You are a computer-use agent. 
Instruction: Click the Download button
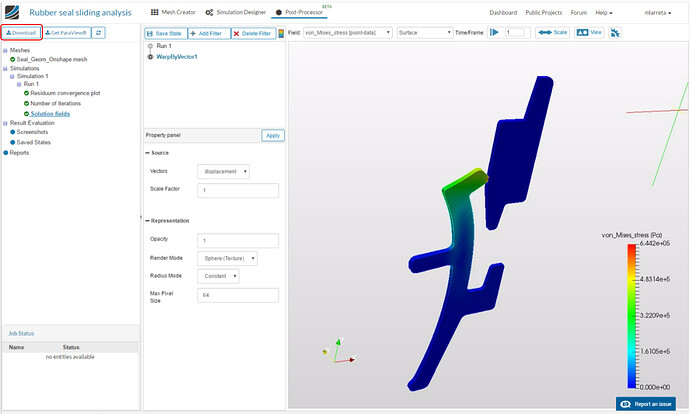pos(21,33)
